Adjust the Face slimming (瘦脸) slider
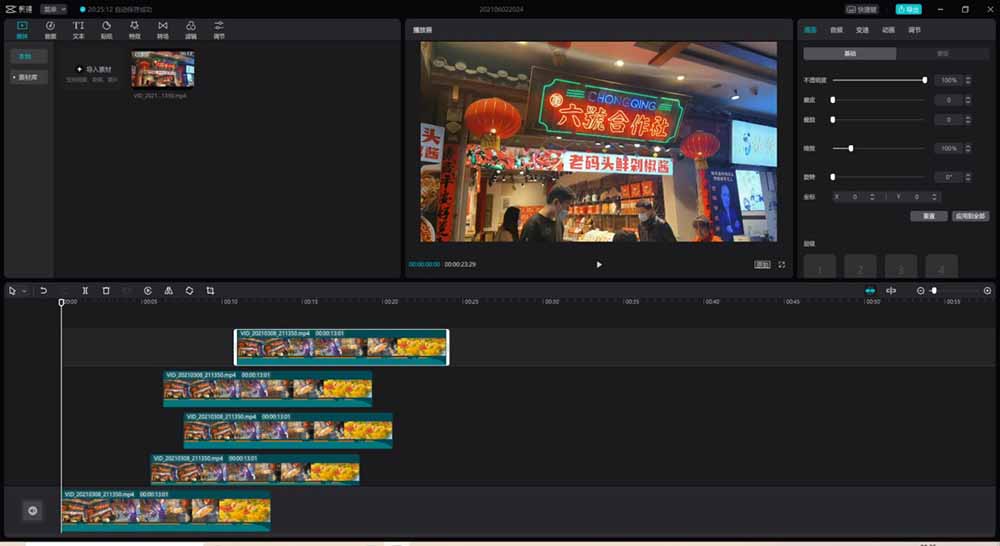 pyautogui.click(x=879, y=120)
